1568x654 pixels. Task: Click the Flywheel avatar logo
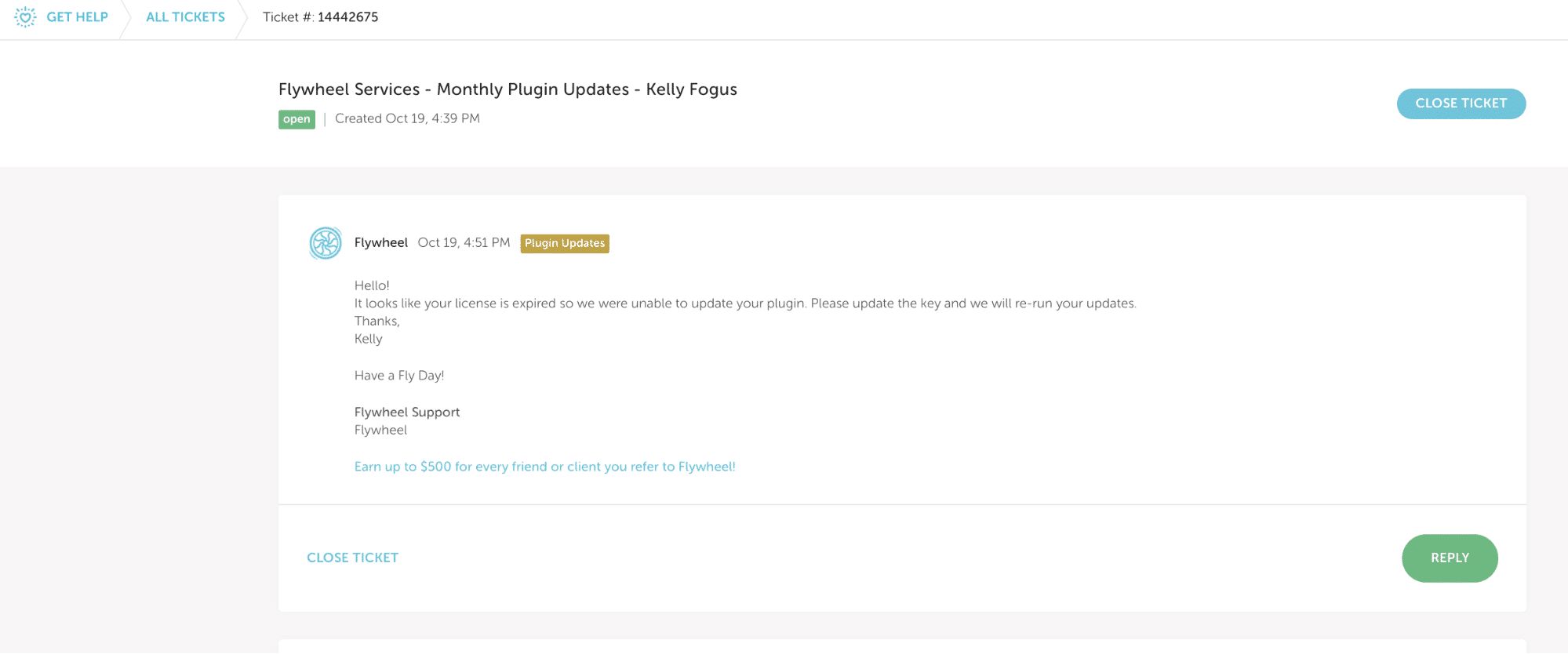325,243
